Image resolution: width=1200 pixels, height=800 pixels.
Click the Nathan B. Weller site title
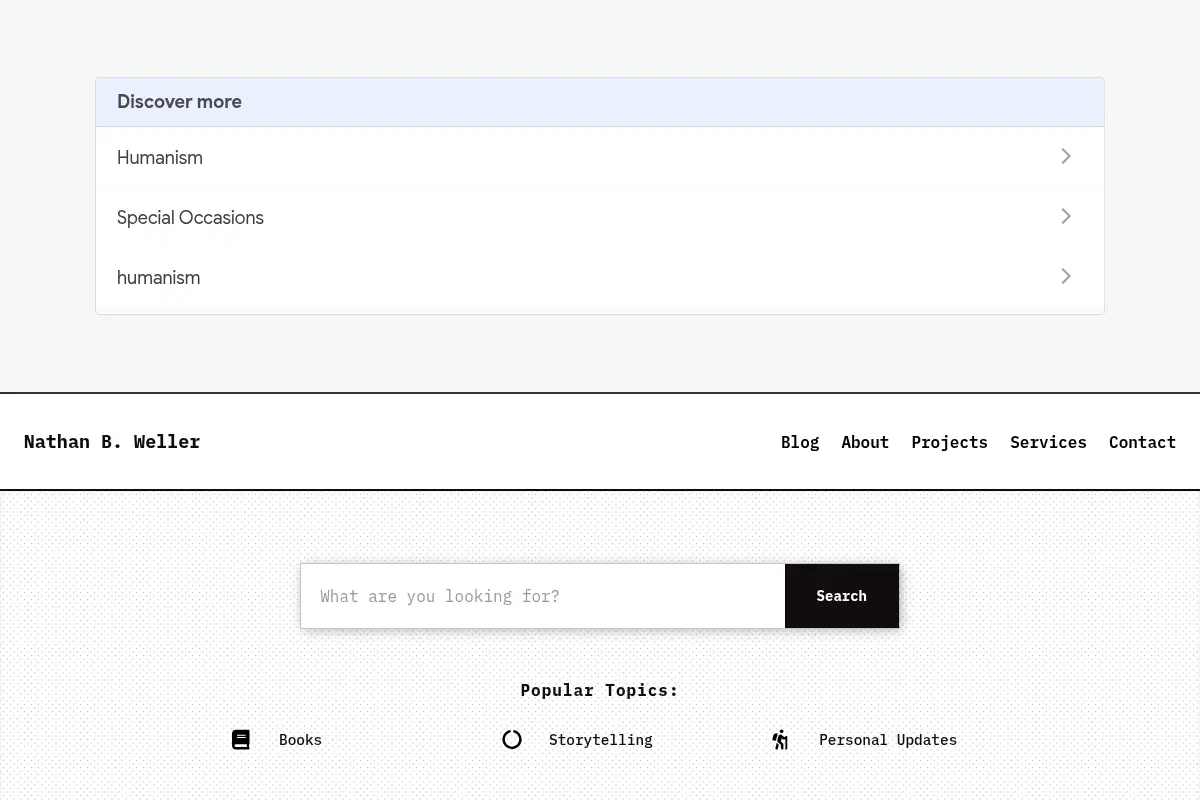[112, 441]
